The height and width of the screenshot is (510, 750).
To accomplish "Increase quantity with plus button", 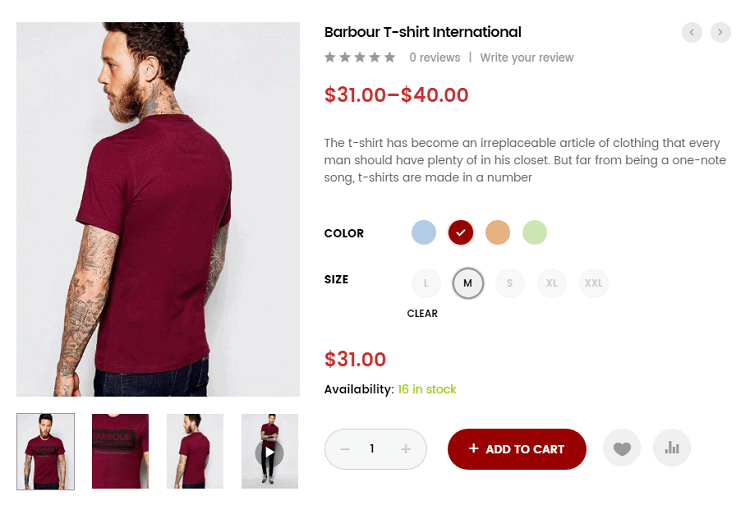I will pyautogui.click(x=406, y=449).
